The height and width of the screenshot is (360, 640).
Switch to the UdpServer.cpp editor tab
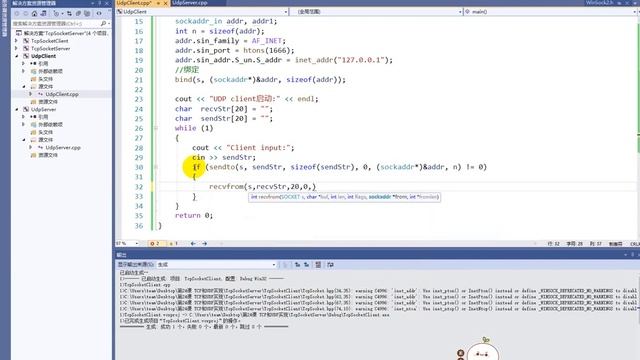190,3
